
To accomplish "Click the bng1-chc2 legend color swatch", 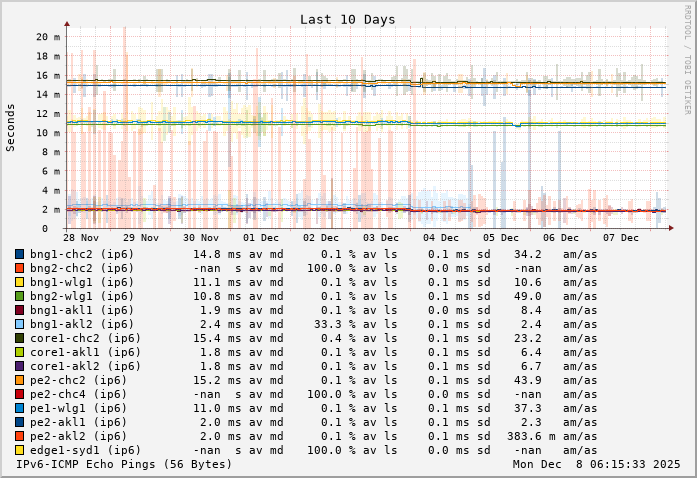I will tap(19, 254).
